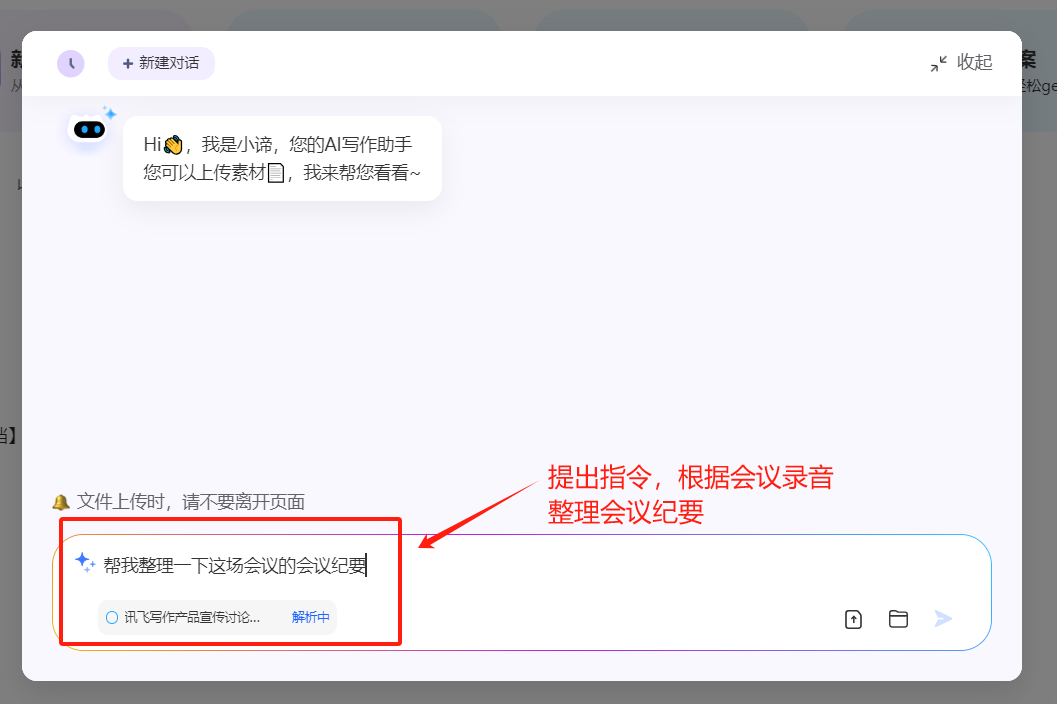Click the 小谛 robot avatar
This screenshot has width=1057, height=704.
89,129
